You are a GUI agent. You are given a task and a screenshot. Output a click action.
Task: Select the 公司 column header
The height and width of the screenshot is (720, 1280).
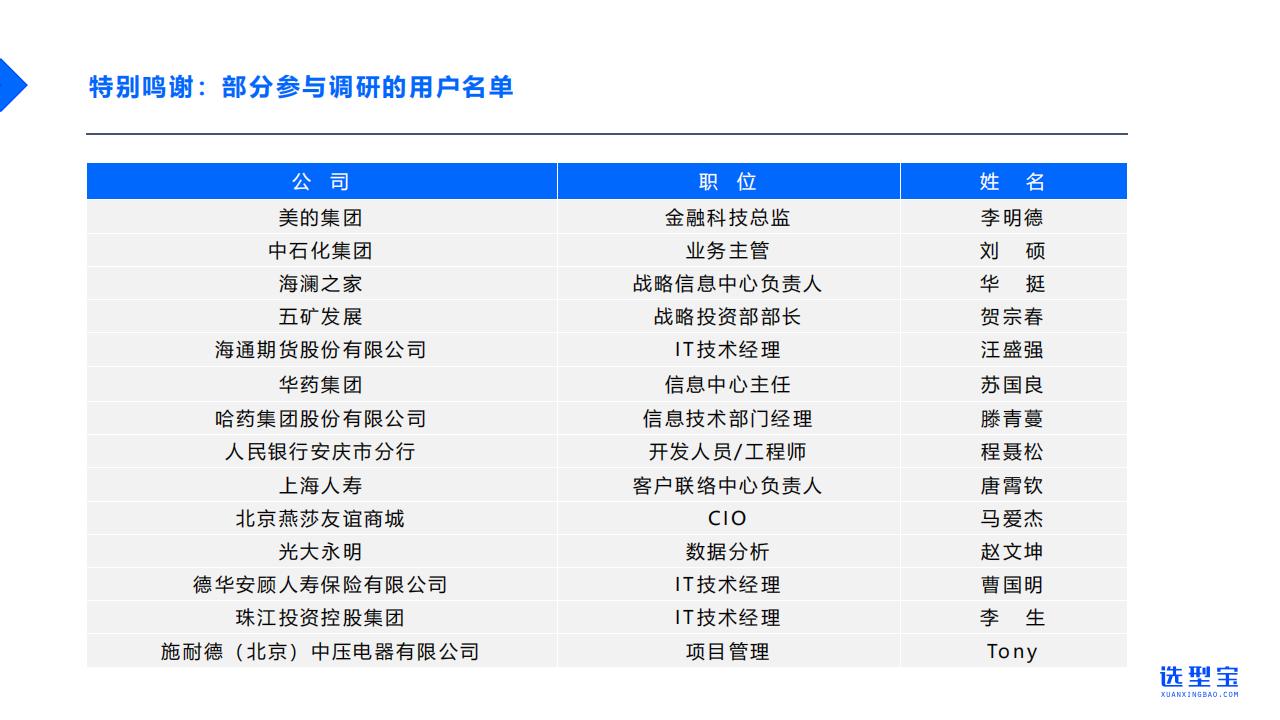coord(321,181)
